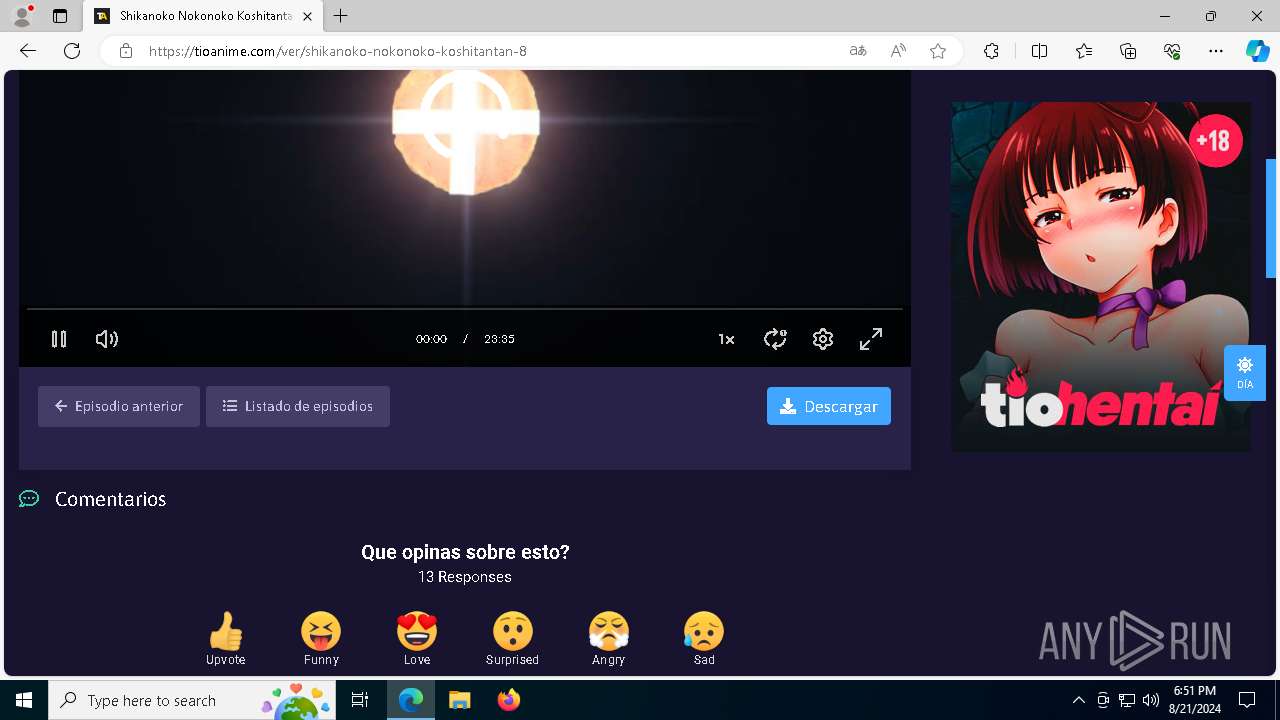
Task: Open Windows Start menu
Action: (24, 700)
